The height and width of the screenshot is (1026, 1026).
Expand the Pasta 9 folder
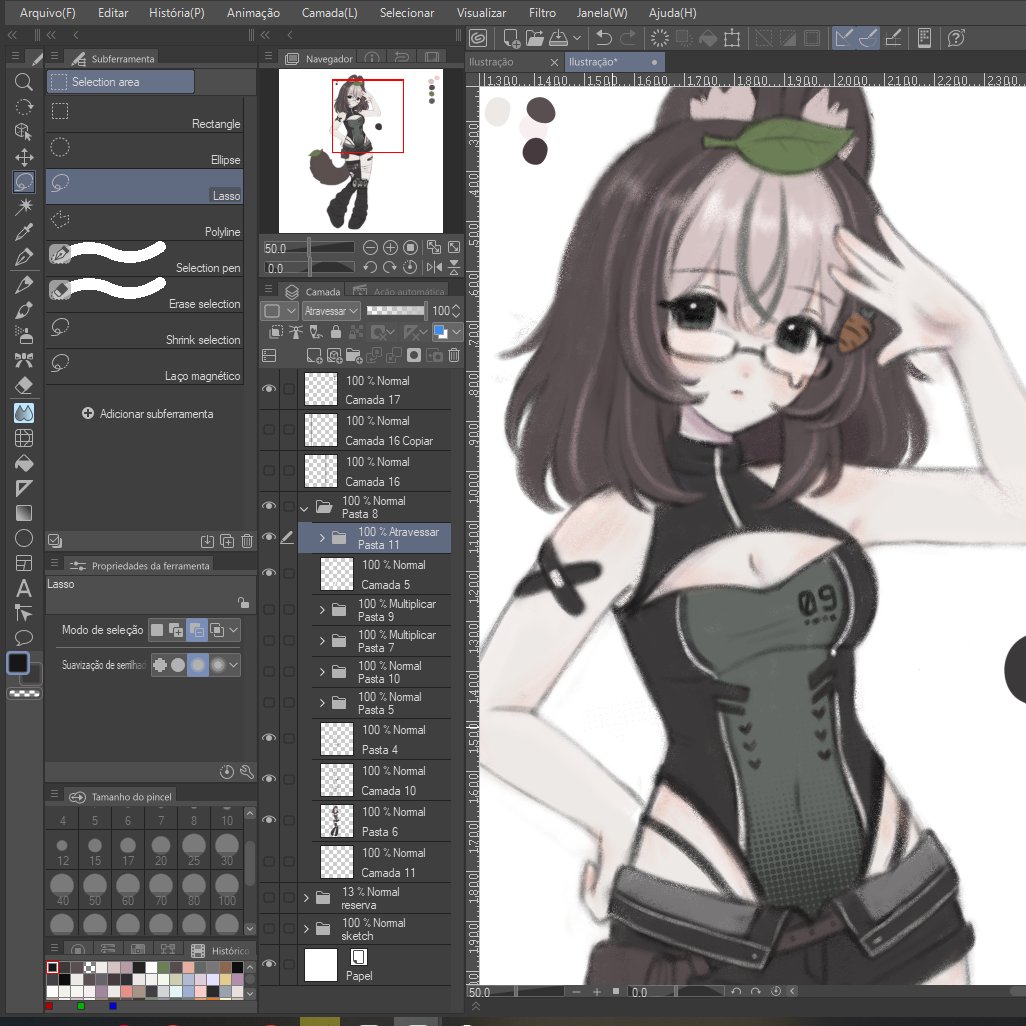[321, 610]
